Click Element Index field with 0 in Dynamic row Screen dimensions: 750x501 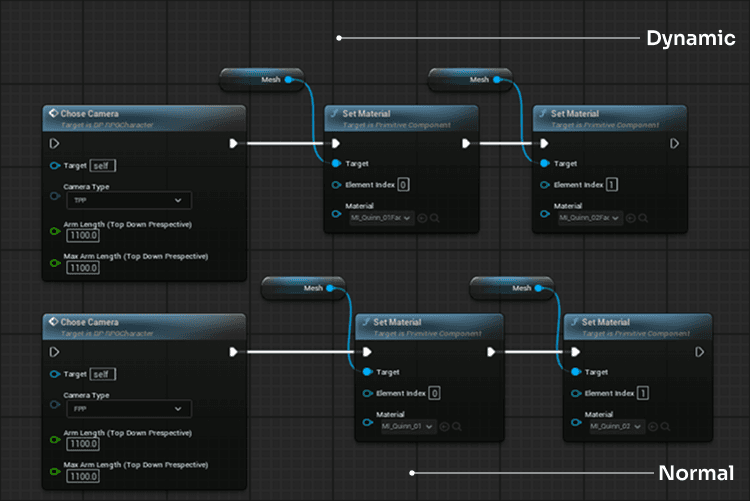pos(403,184)
